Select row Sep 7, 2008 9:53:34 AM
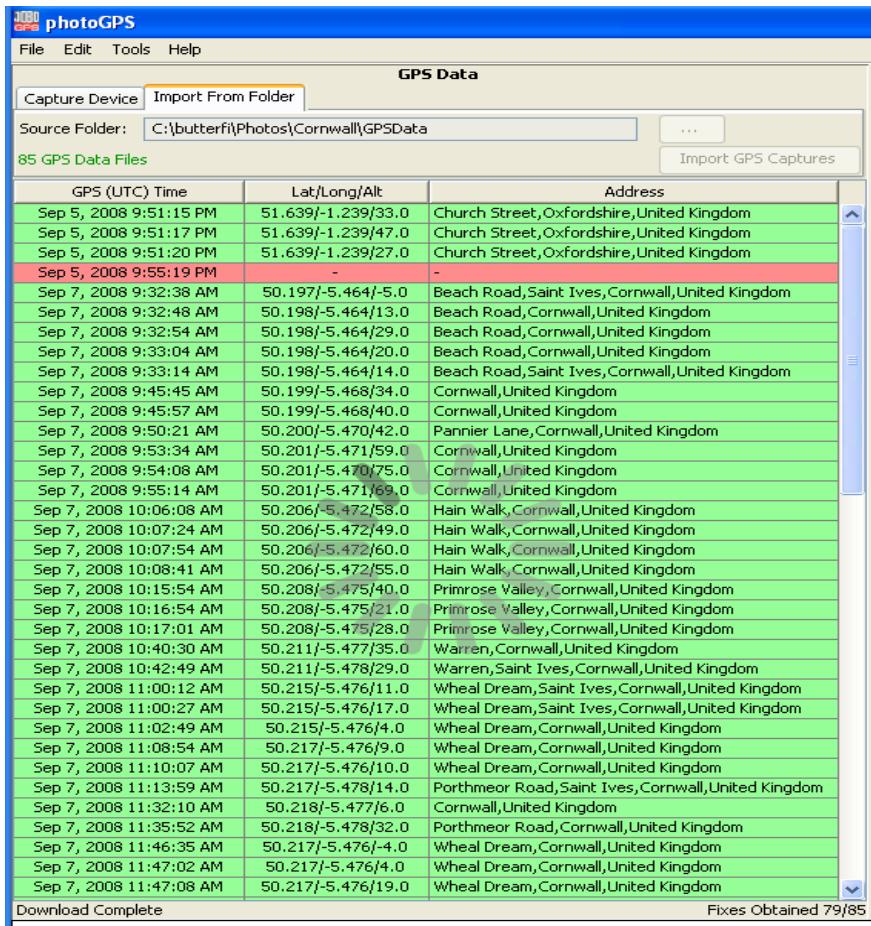871x926 pixels. coord(426,451)
